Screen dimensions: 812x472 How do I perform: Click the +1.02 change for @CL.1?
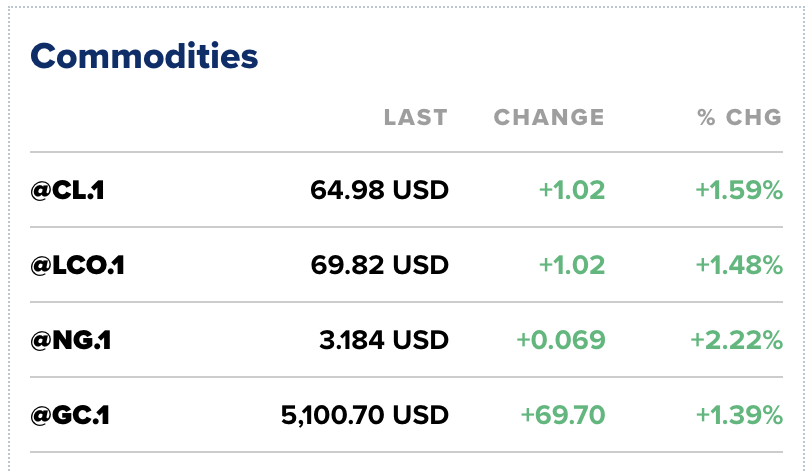tap(571, 190)
